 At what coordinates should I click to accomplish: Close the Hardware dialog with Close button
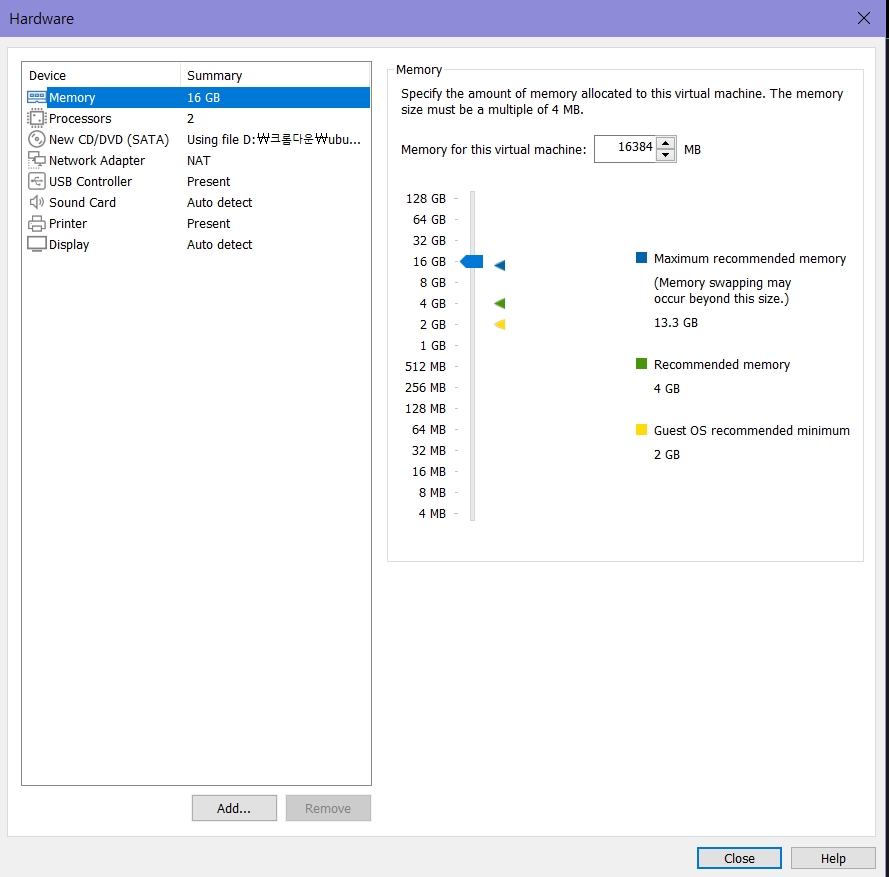point(739,858)
